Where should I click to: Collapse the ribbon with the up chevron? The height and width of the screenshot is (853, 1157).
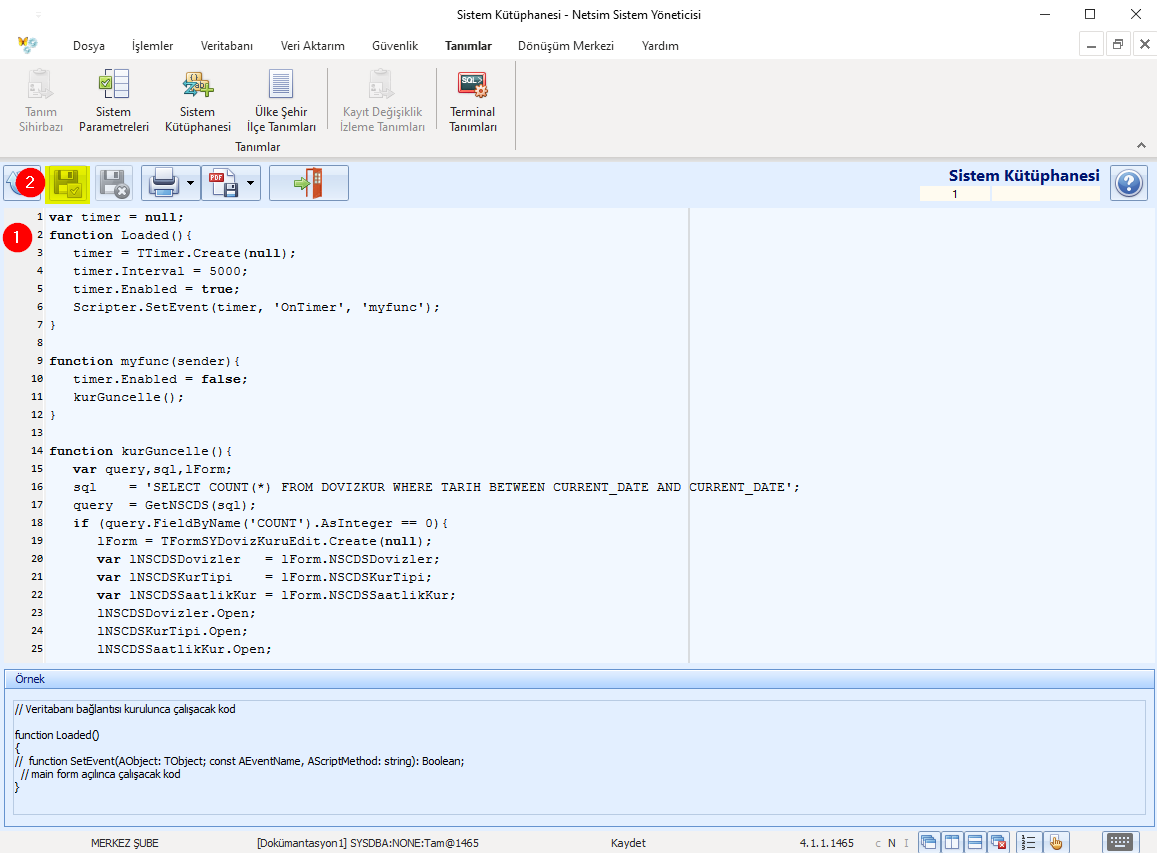1141,145
